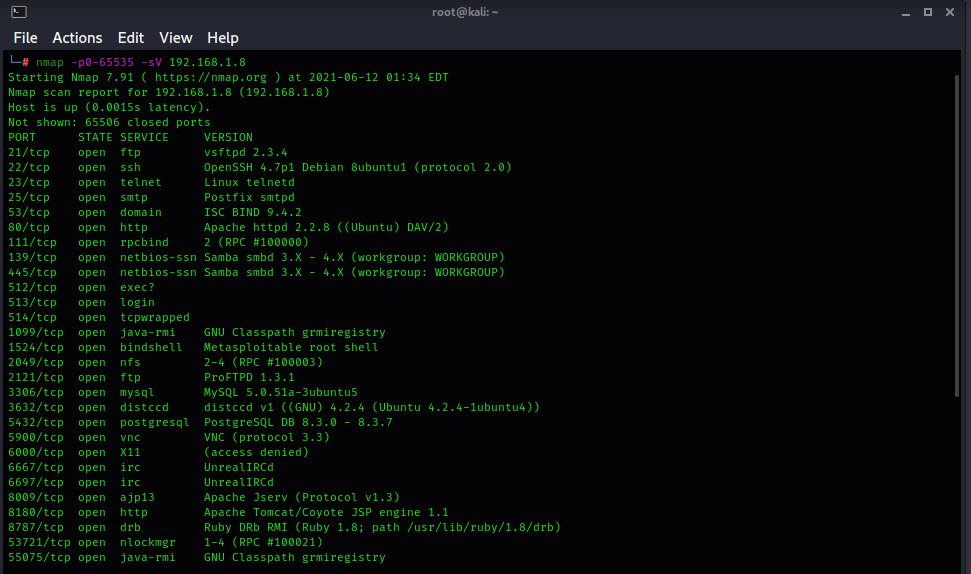
Task: Click the '111/tcp' port entry
Action: (32, 242)
